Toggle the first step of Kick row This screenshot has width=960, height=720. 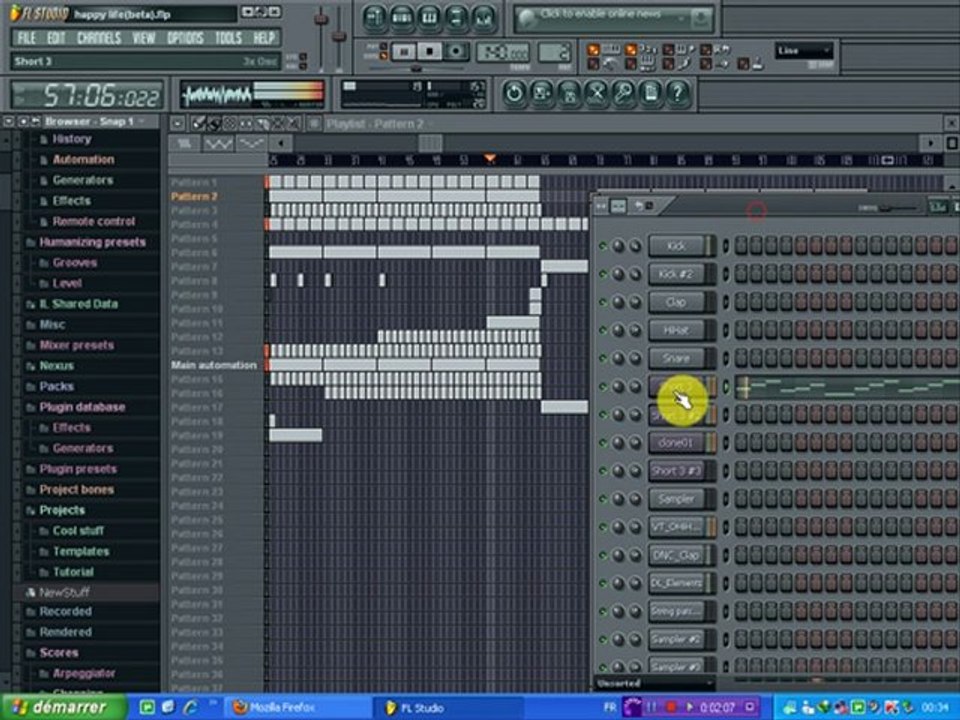[741, 246]
